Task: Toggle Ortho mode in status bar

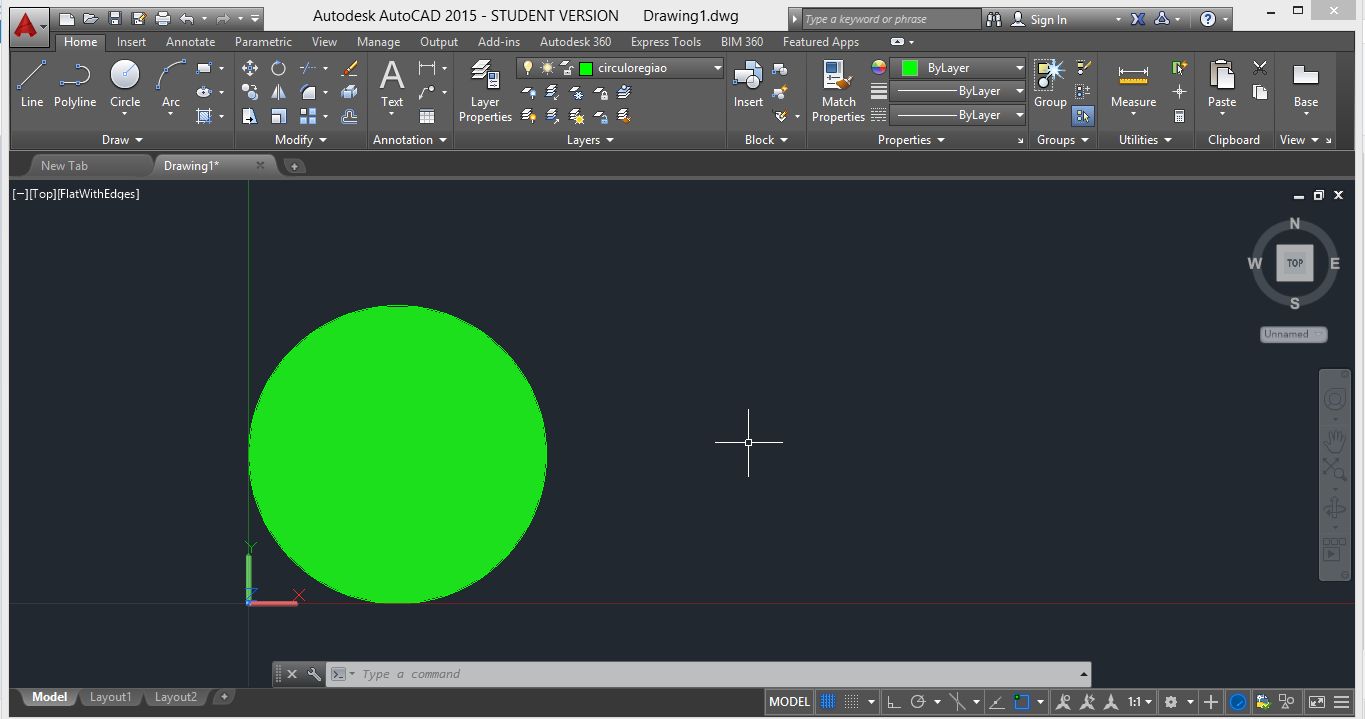Action: coord(894,702)
